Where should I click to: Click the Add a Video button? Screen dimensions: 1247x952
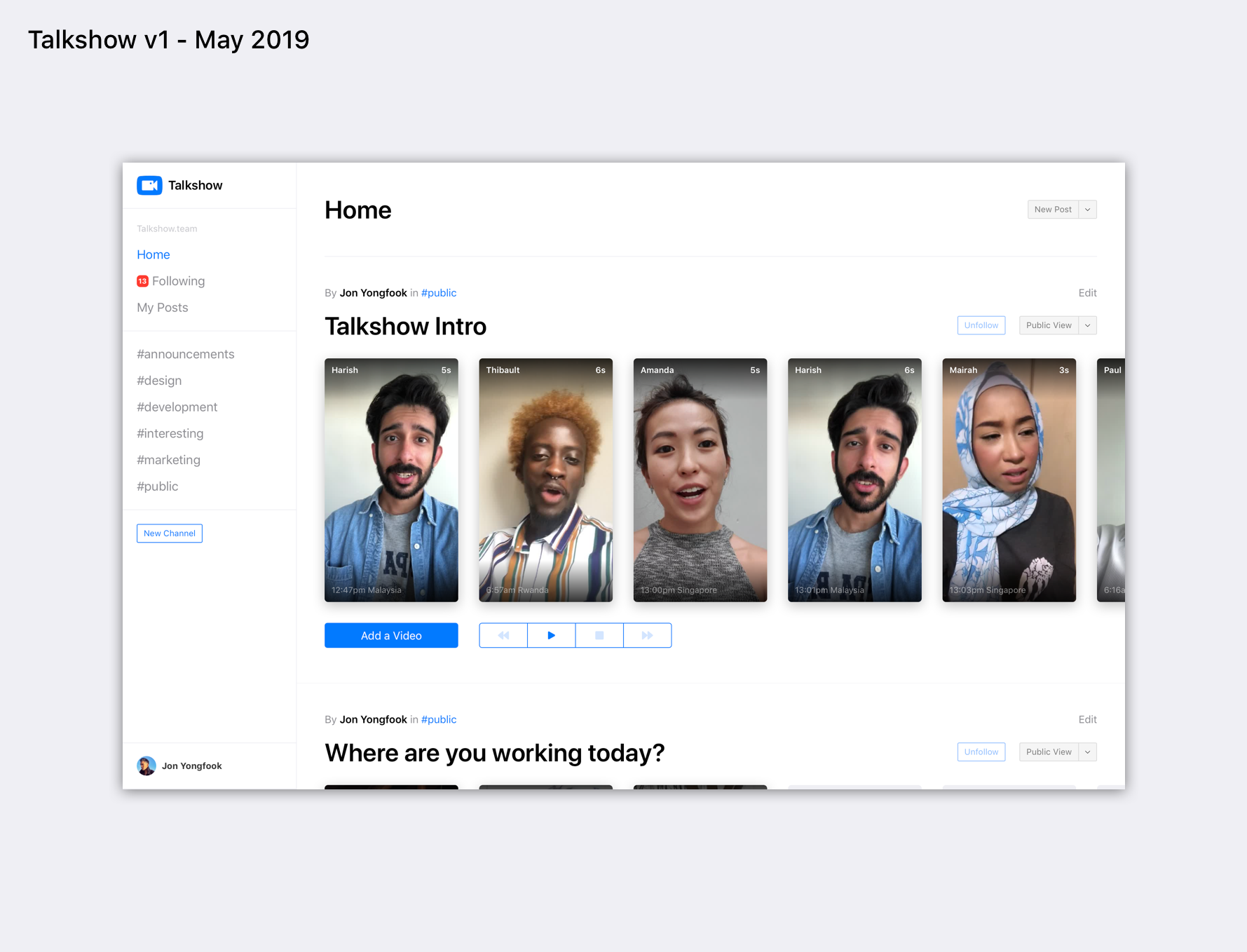391,635
